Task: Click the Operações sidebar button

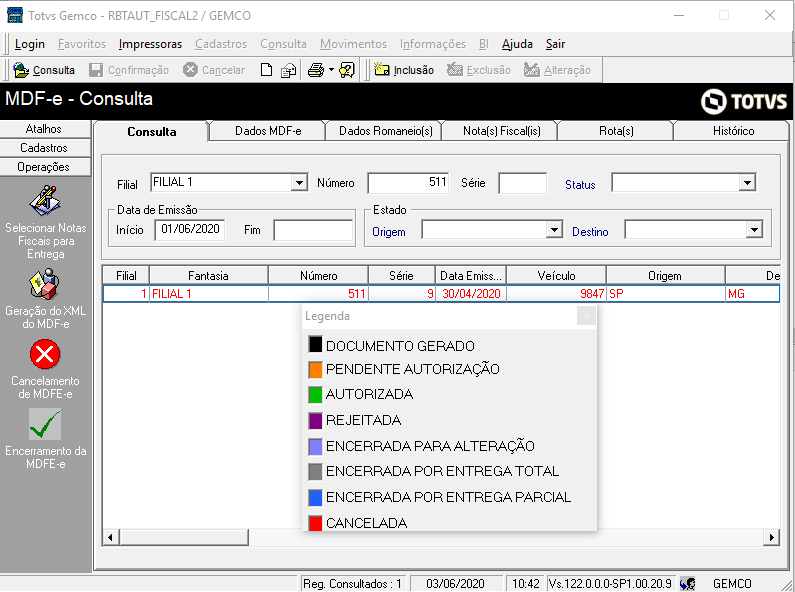Action: 45,167
